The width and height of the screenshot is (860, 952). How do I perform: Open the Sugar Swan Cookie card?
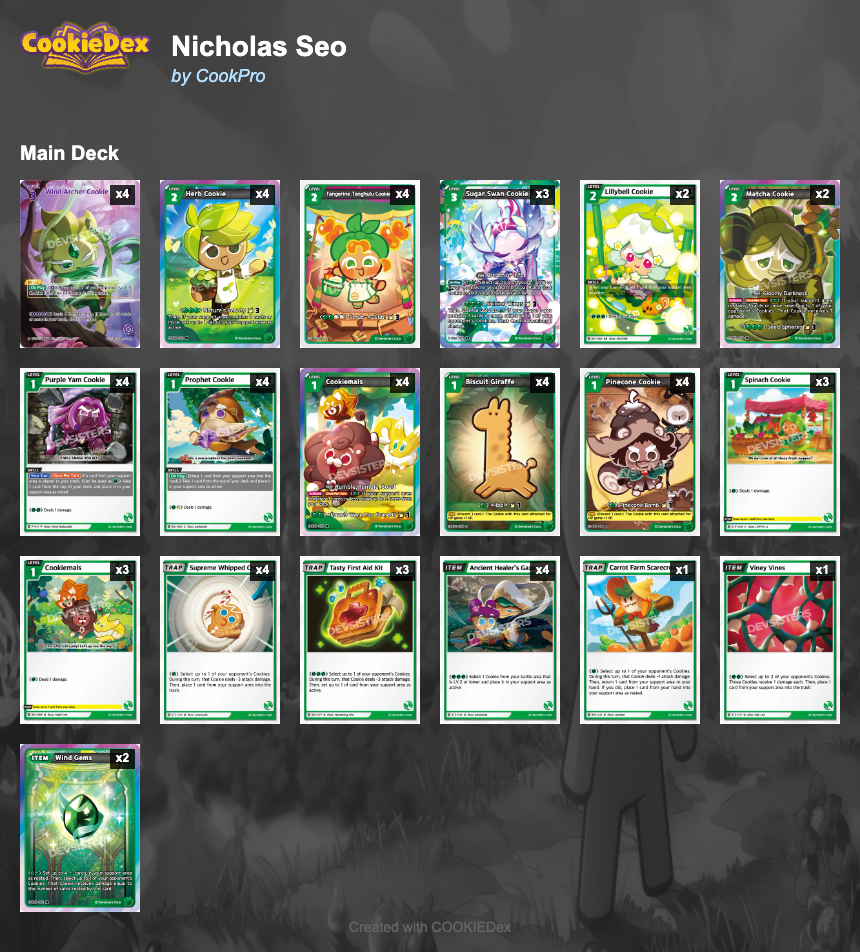coord(500,264)
